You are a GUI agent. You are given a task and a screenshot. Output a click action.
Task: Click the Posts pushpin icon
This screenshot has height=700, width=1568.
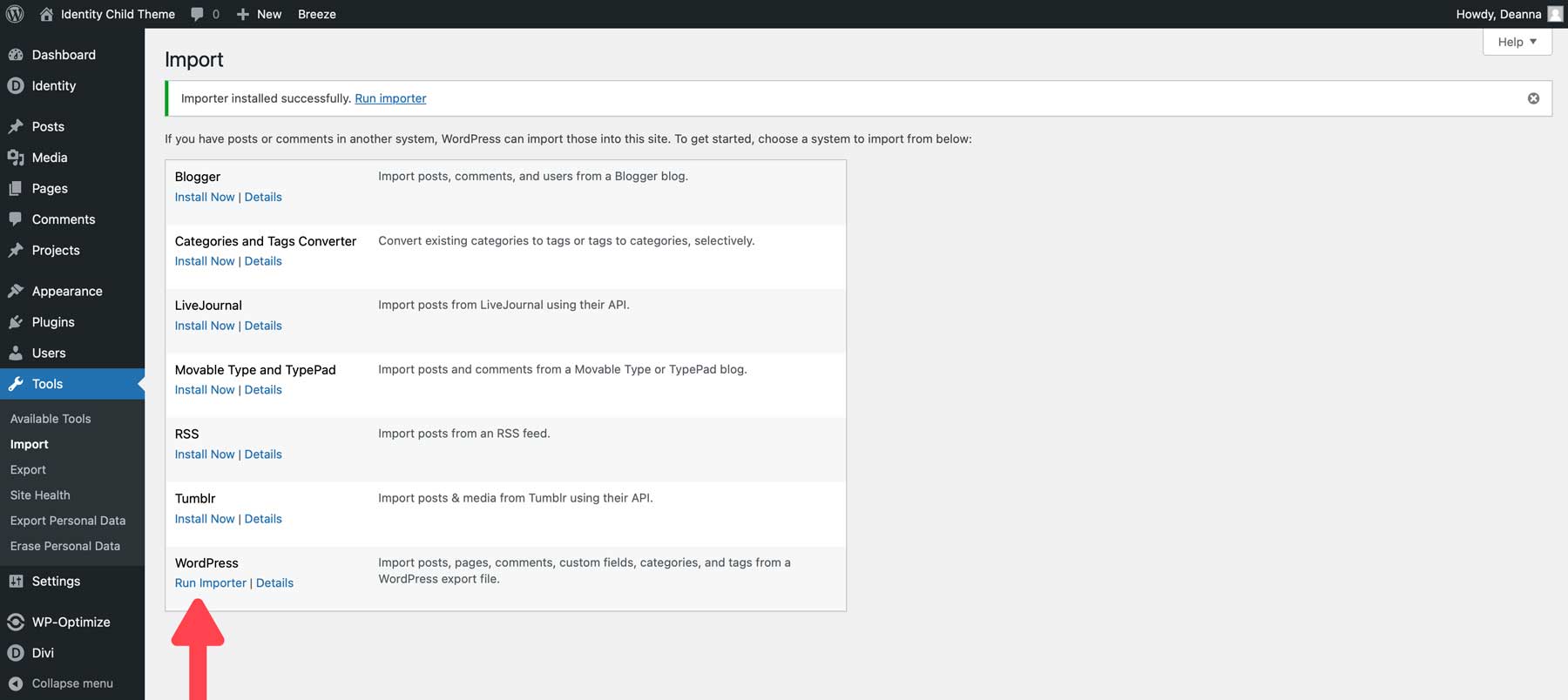(x=16, y=127)
